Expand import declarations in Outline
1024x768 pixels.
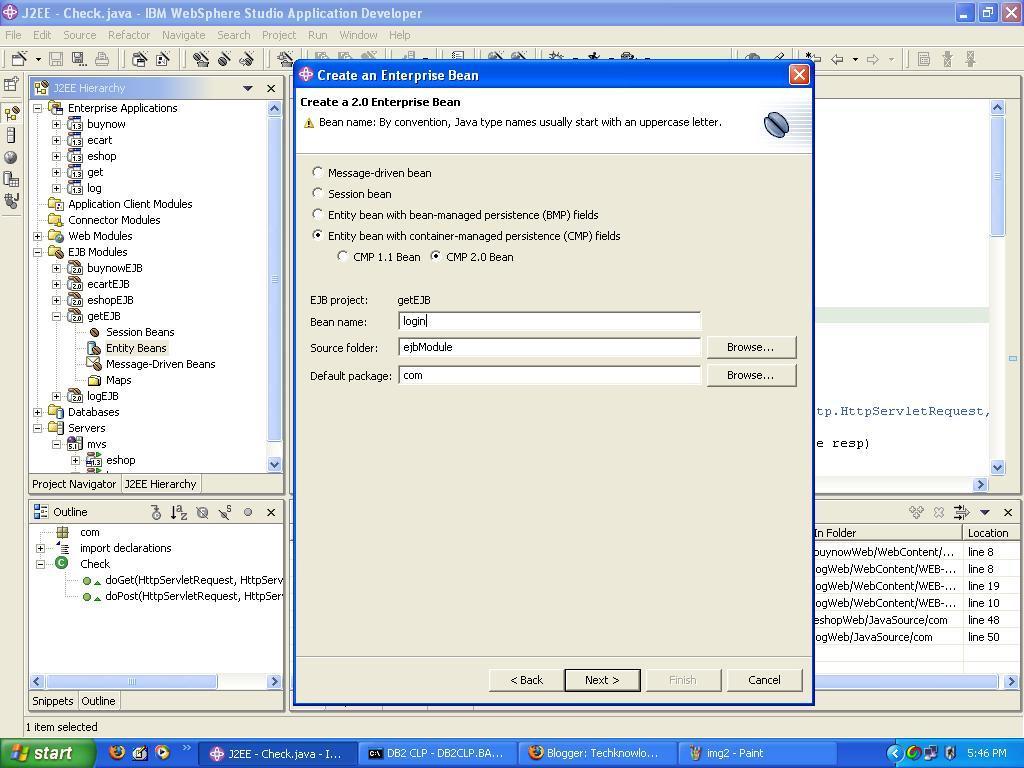[40, 549]
